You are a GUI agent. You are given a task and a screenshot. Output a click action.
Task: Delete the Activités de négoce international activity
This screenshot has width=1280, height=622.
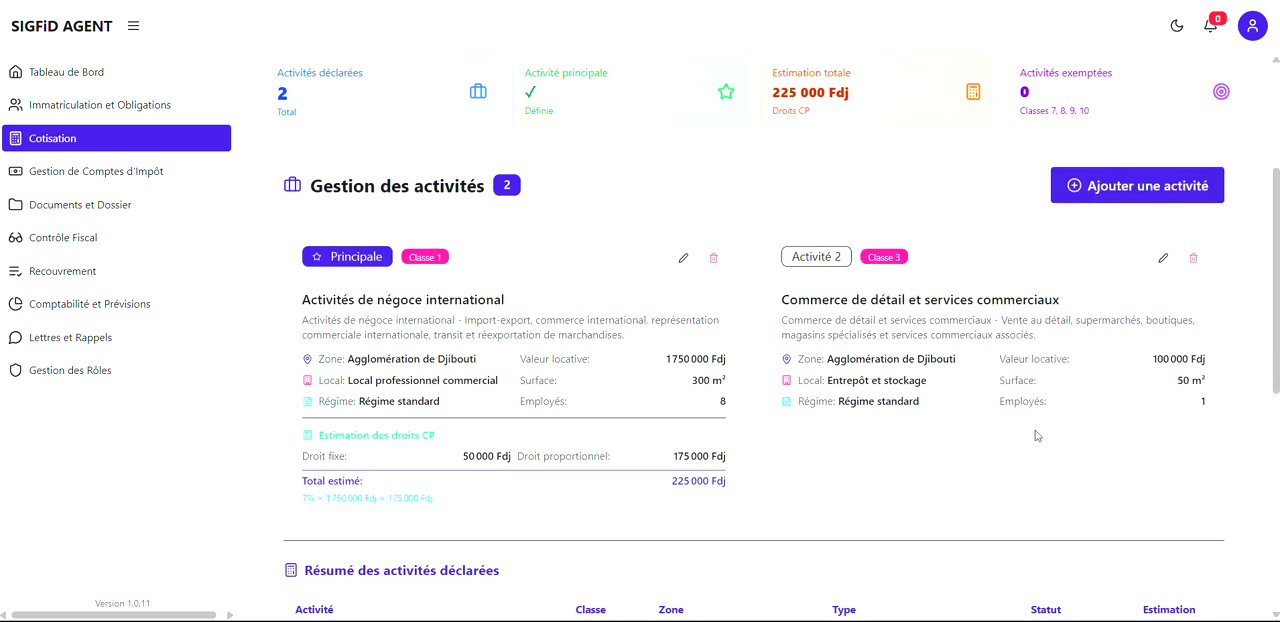click(x=713, y=258)
